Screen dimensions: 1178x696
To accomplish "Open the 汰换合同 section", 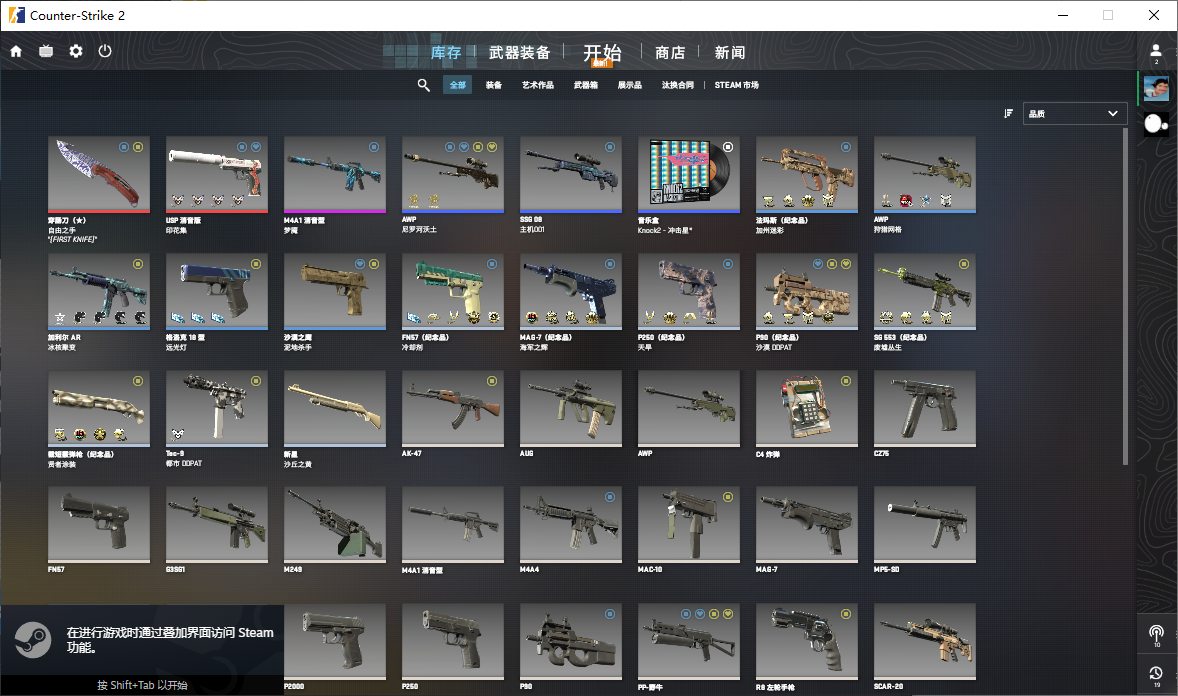I will tap(678, 85).
